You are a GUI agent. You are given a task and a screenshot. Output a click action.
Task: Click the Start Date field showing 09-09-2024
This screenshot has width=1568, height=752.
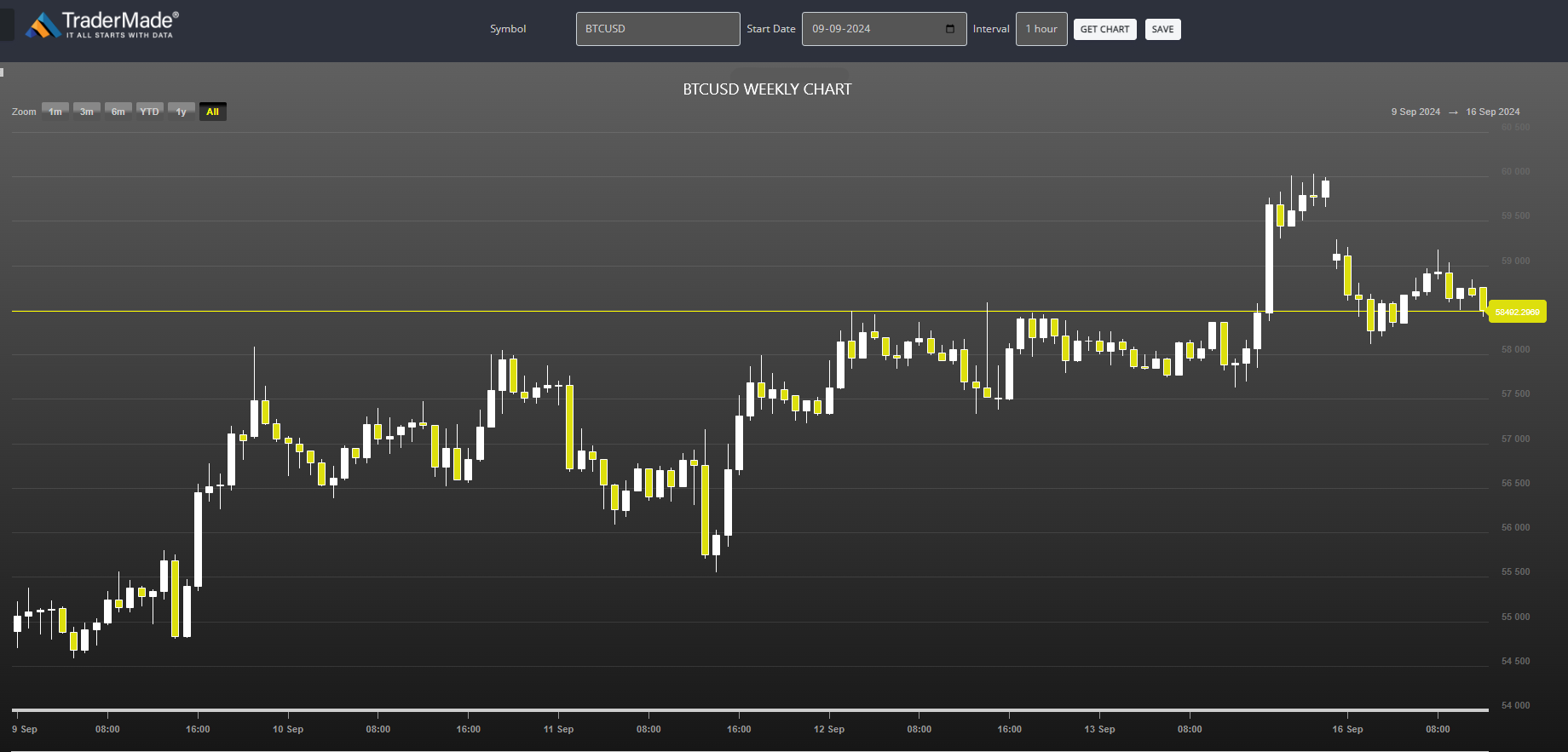click(884, 29)
